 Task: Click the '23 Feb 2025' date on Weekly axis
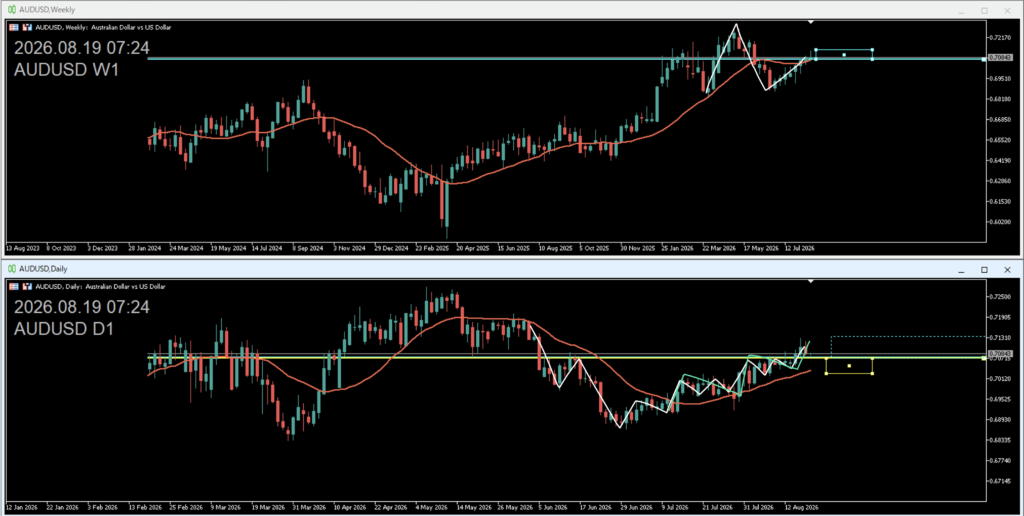pyautogui.click(x=432, y=248)
